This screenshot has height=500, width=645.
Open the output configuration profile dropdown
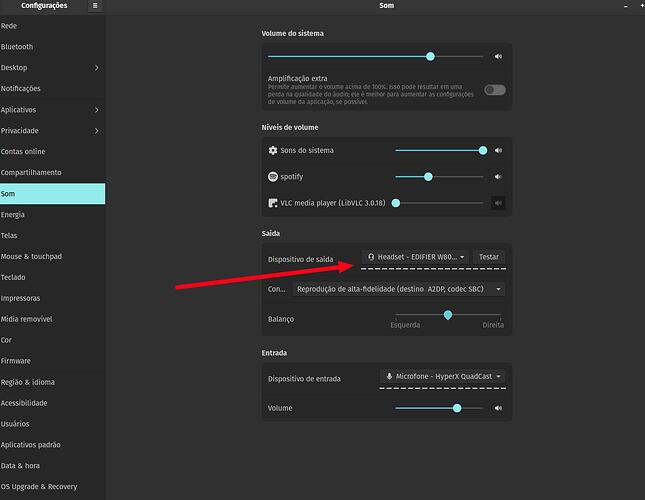(x=399, y=289)
